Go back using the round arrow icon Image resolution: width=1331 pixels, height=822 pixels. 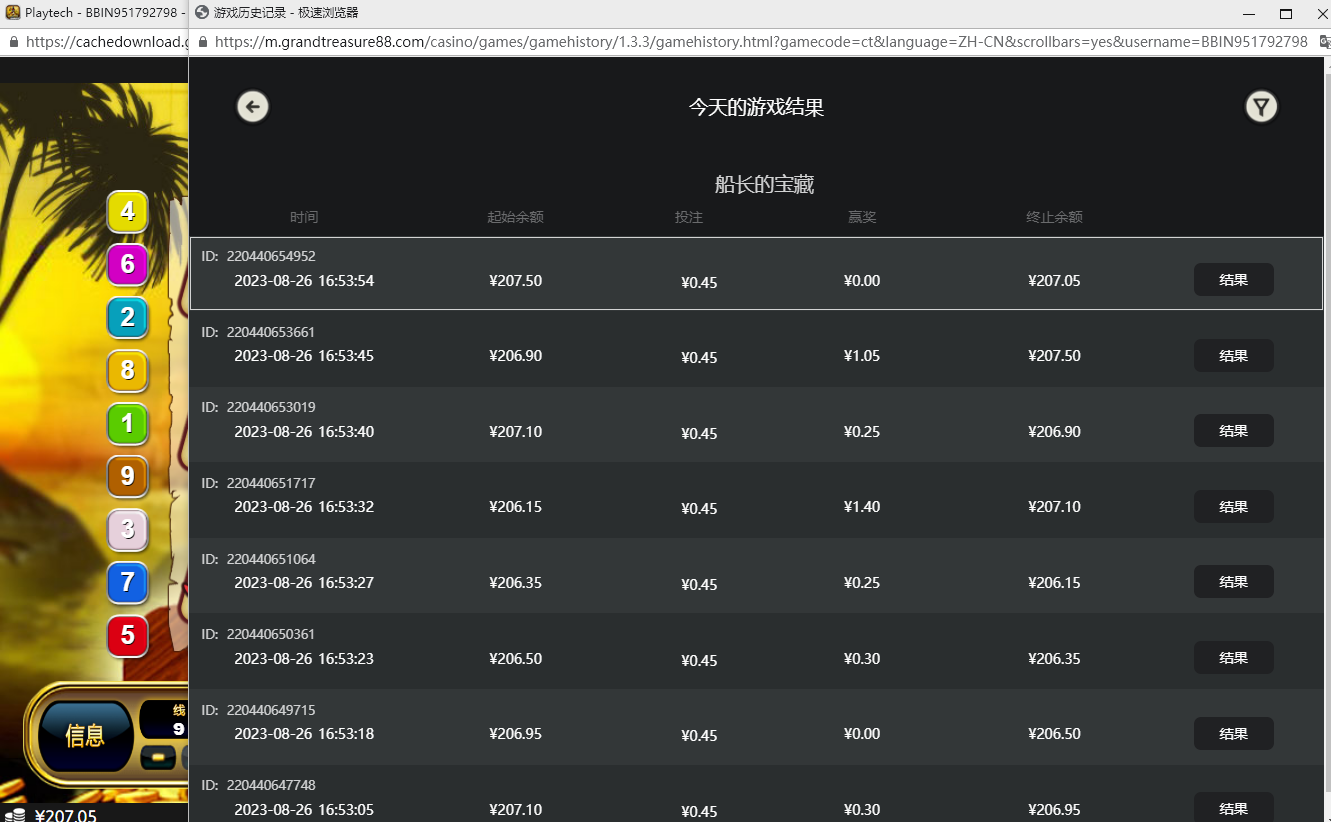coord(252,106)
